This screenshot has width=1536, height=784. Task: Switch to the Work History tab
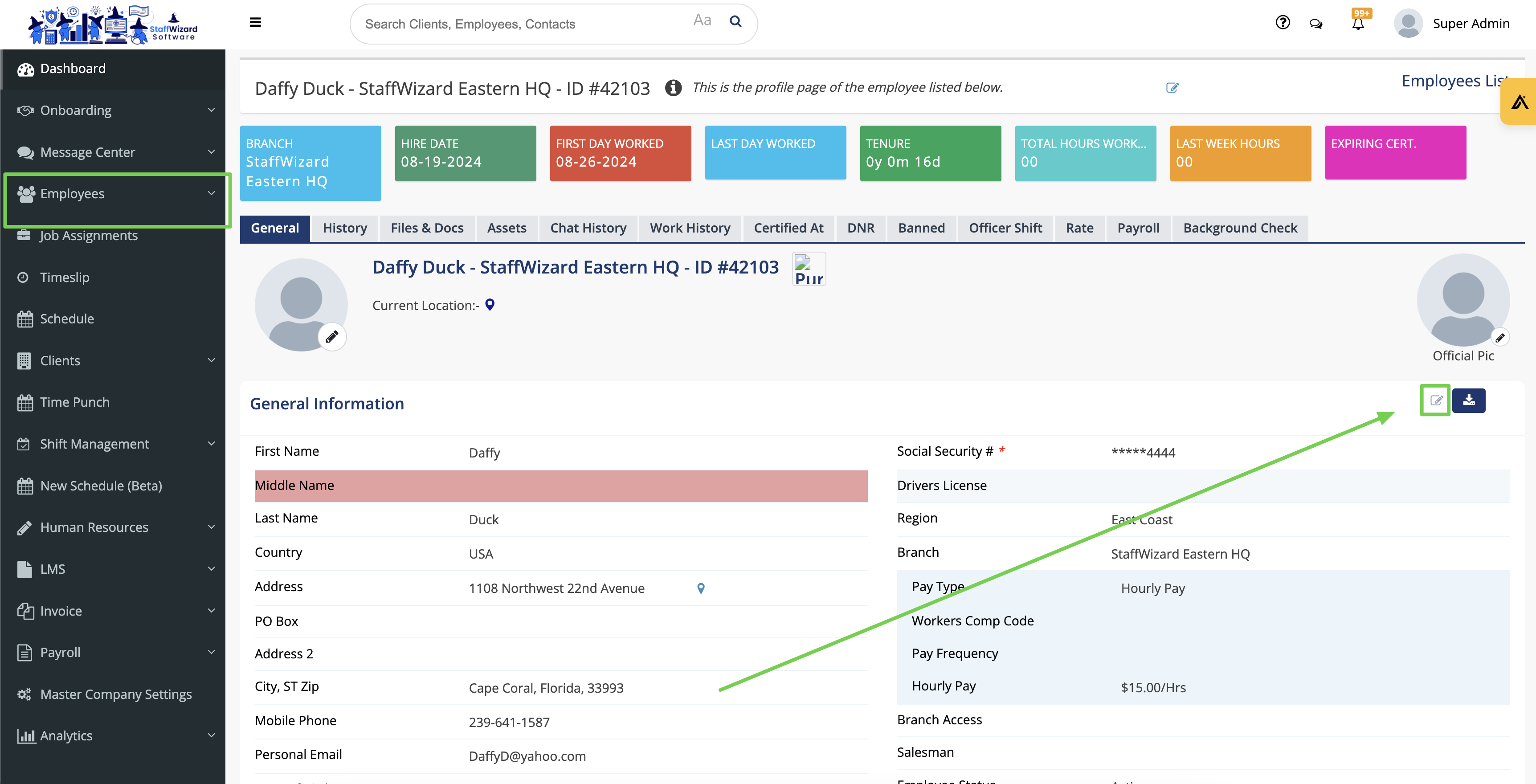point(690,228)
